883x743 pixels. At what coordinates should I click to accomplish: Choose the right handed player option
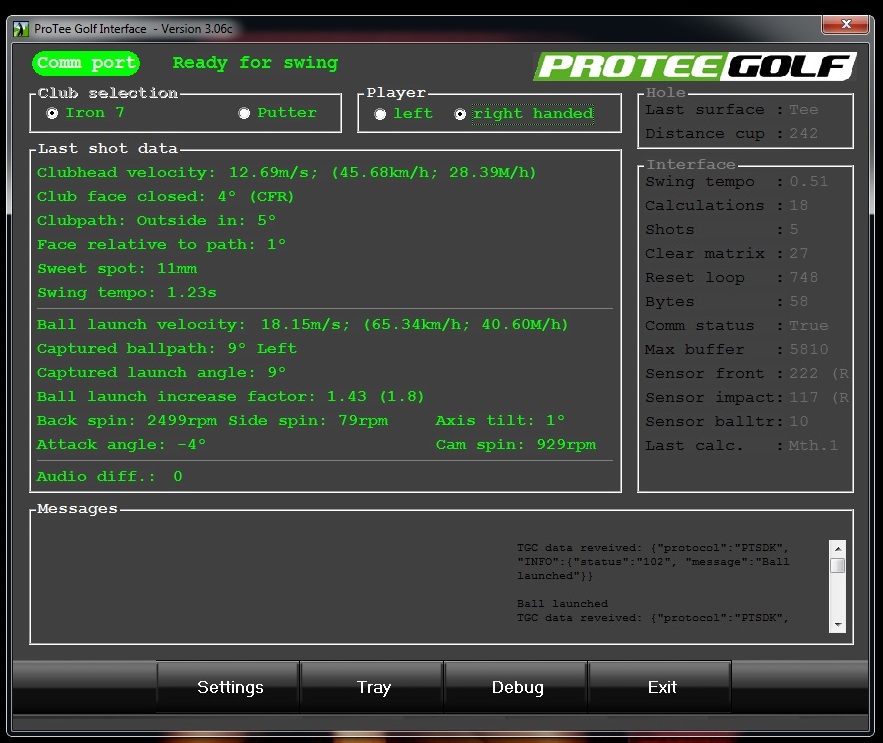pyautogui.click(x=460, y=114)
